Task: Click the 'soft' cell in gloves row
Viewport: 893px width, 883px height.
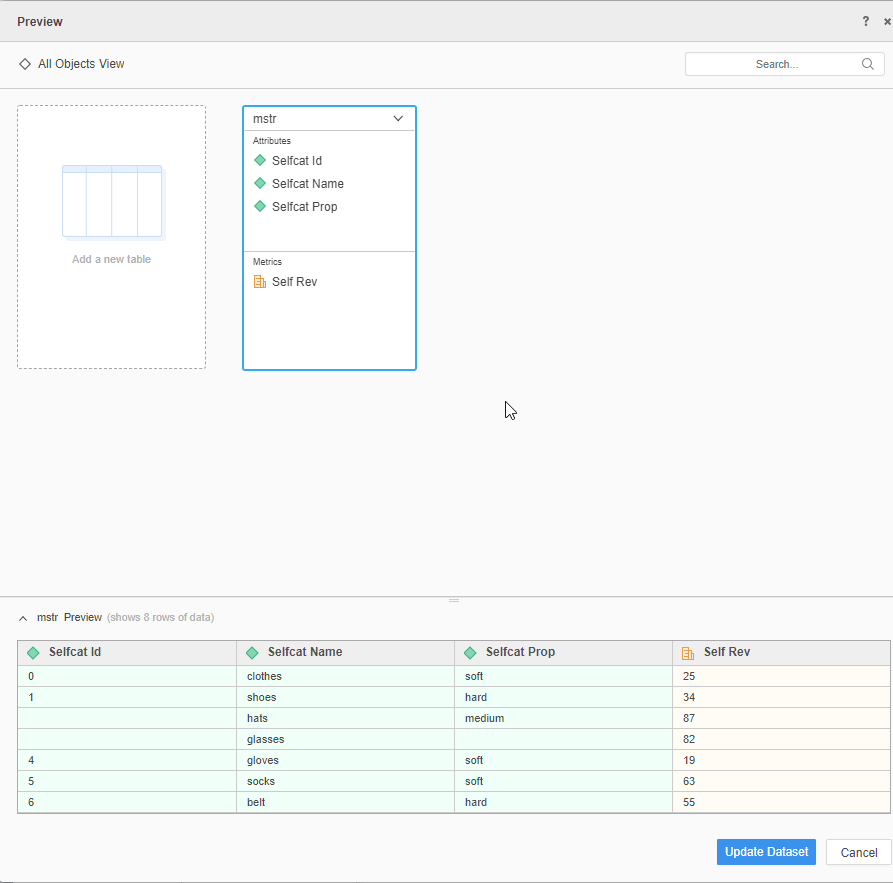Action: tap(564, 761)
